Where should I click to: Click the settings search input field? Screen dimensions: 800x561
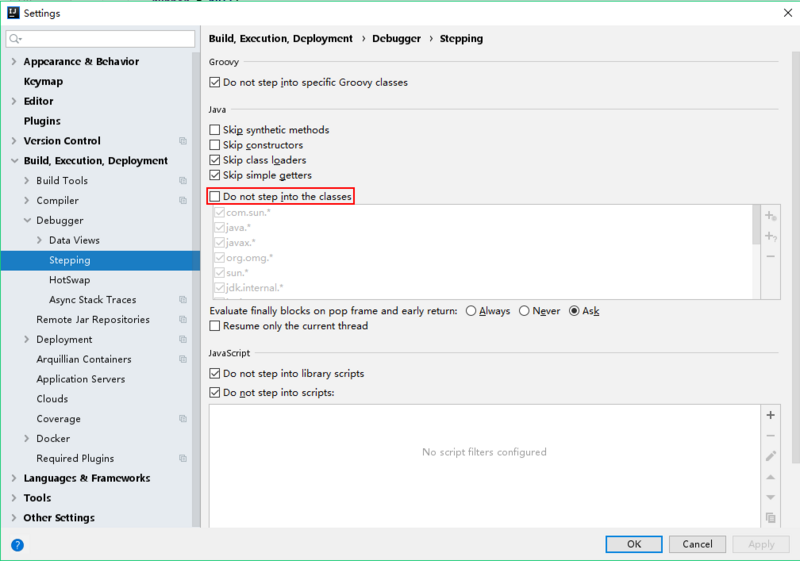coord(101,39)
